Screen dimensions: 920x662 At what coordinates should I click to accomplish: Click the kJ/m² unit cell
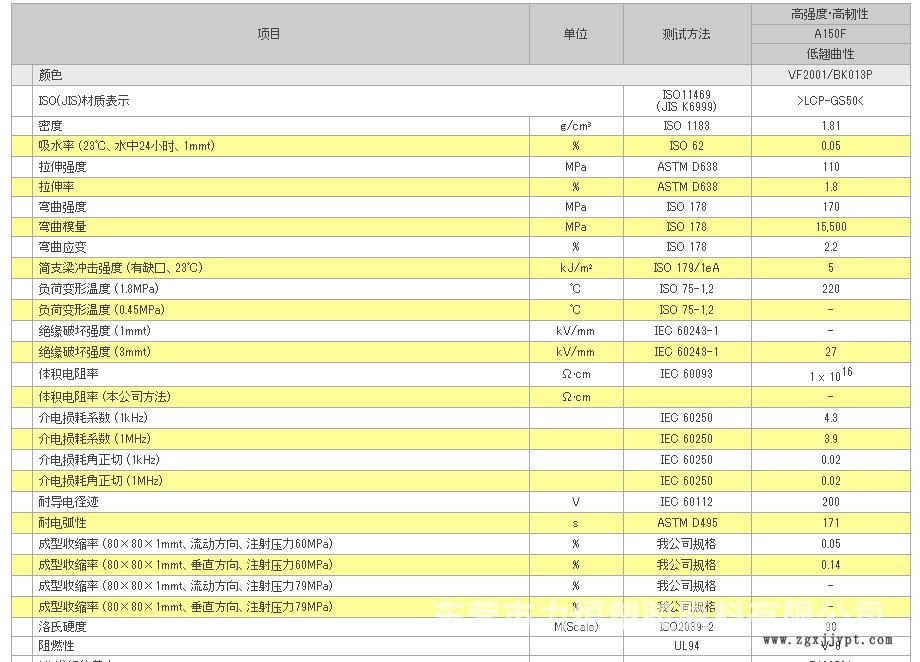[x=575, y=268]
